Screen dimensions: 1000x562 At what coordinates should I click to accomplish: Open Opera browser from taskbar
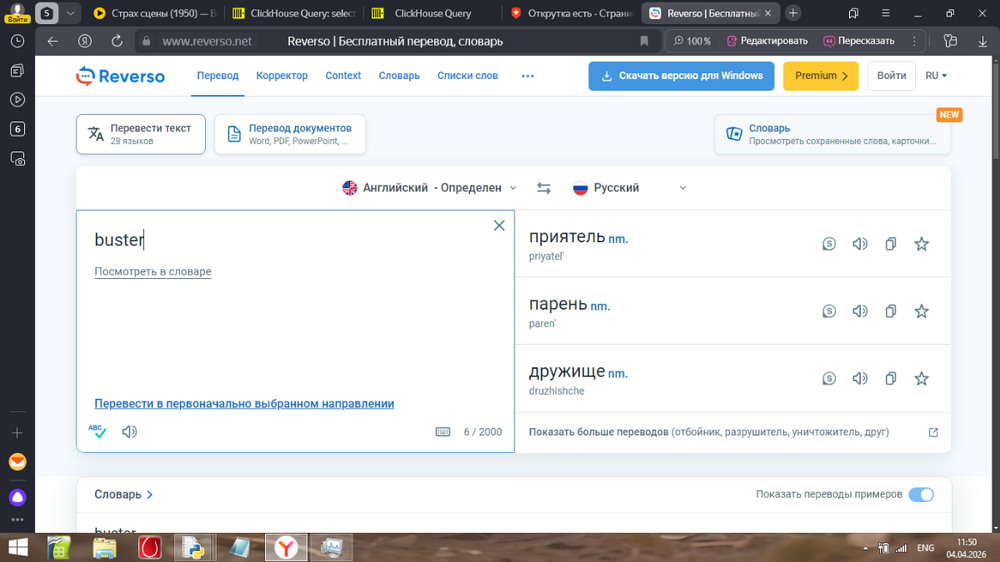point(149,547)
